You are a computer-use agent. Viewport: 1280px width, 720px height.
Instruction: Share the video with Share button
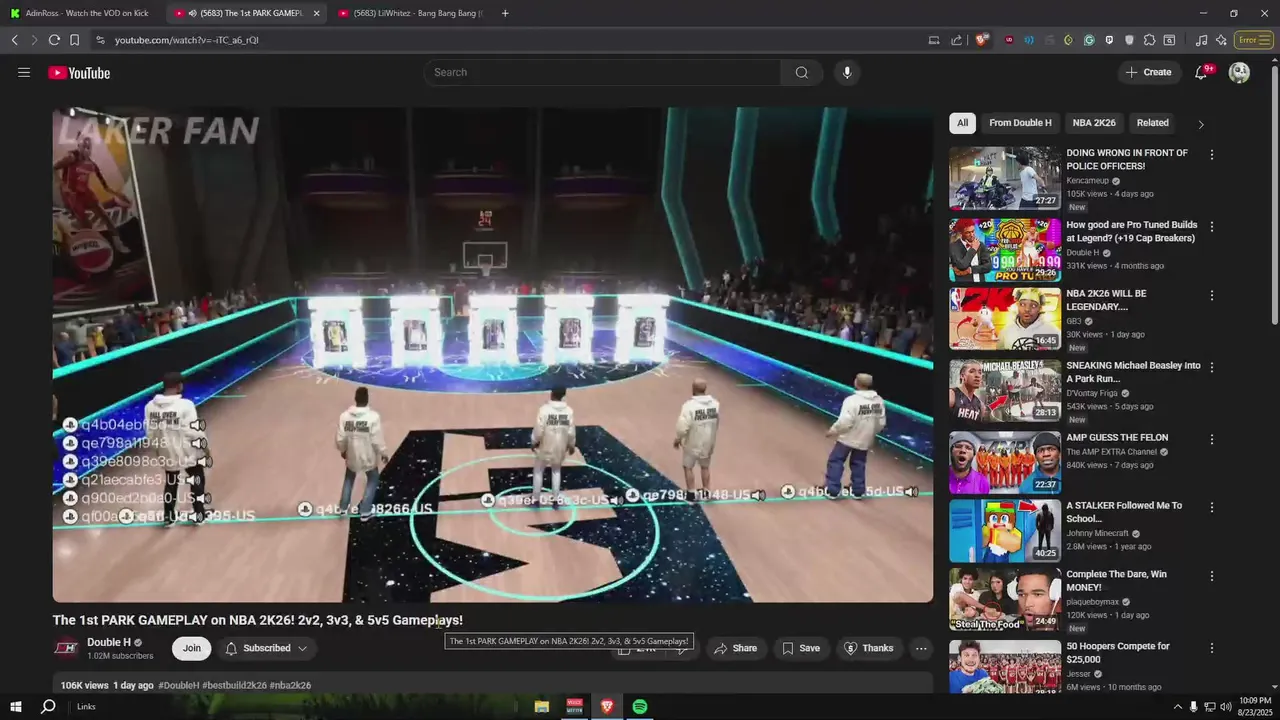pyautogui.click(x=735, y=648)
